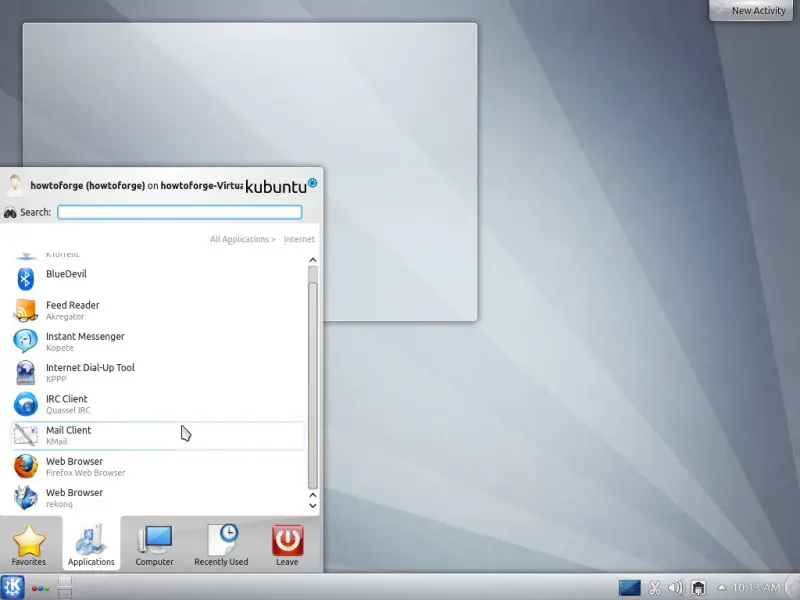Click the Internet Dial-Up Tool label

90,367
